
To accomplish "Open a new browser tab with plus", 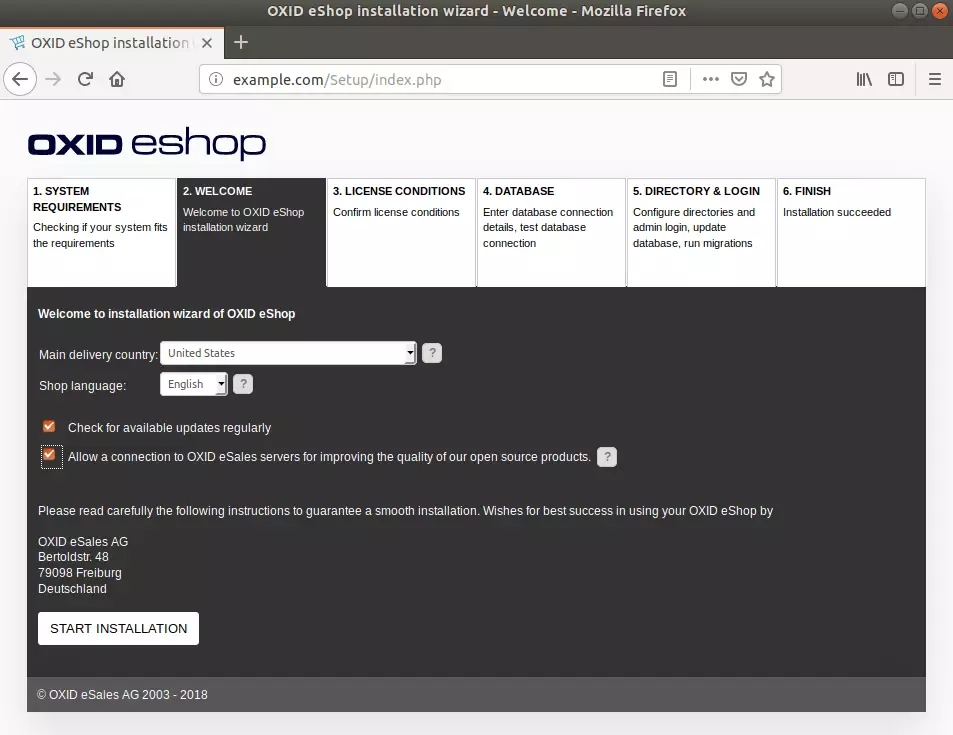I will [x=241, y=42].
